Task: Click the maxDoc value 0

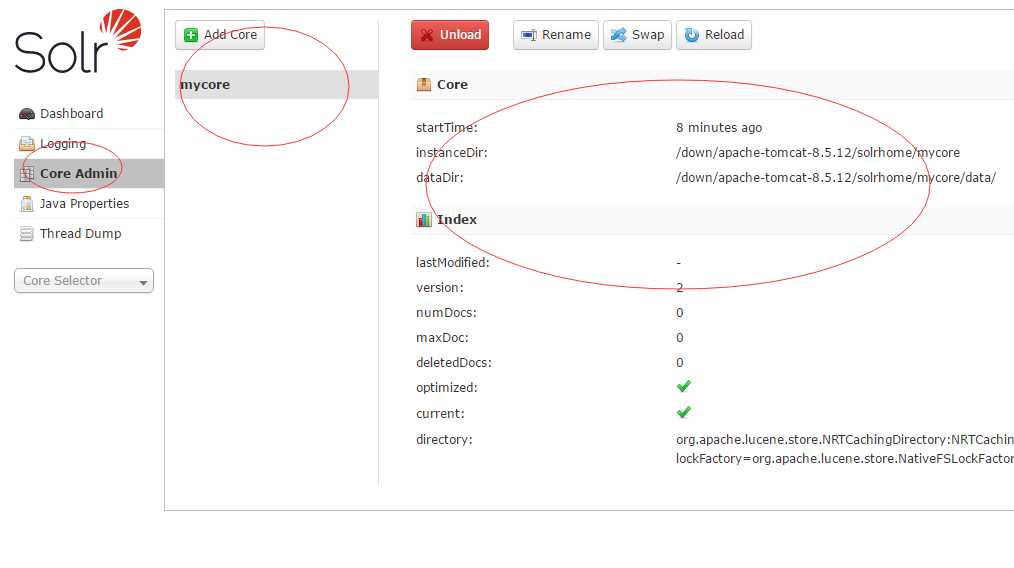Action: pos(680,338)
